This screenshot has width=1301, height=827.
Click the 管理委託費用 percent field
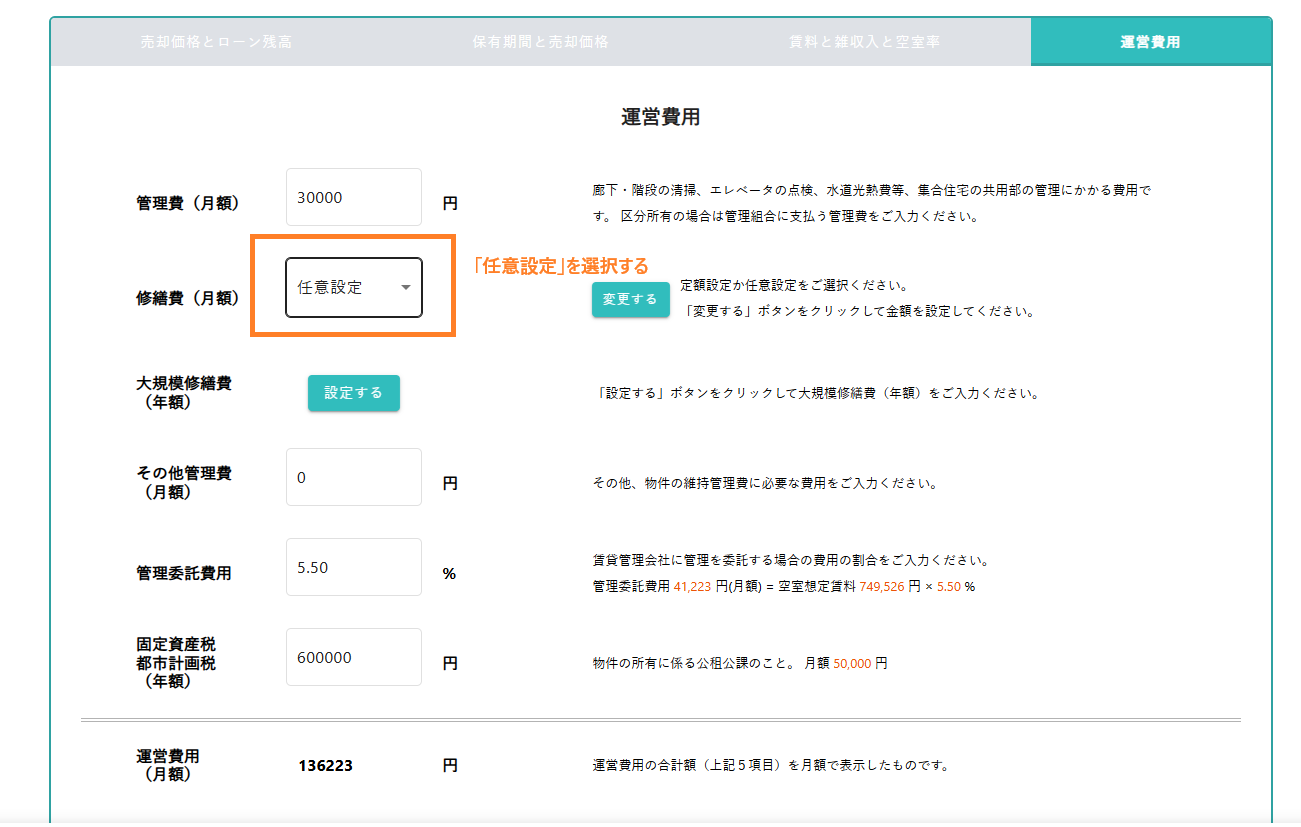[x=353, y=568]
